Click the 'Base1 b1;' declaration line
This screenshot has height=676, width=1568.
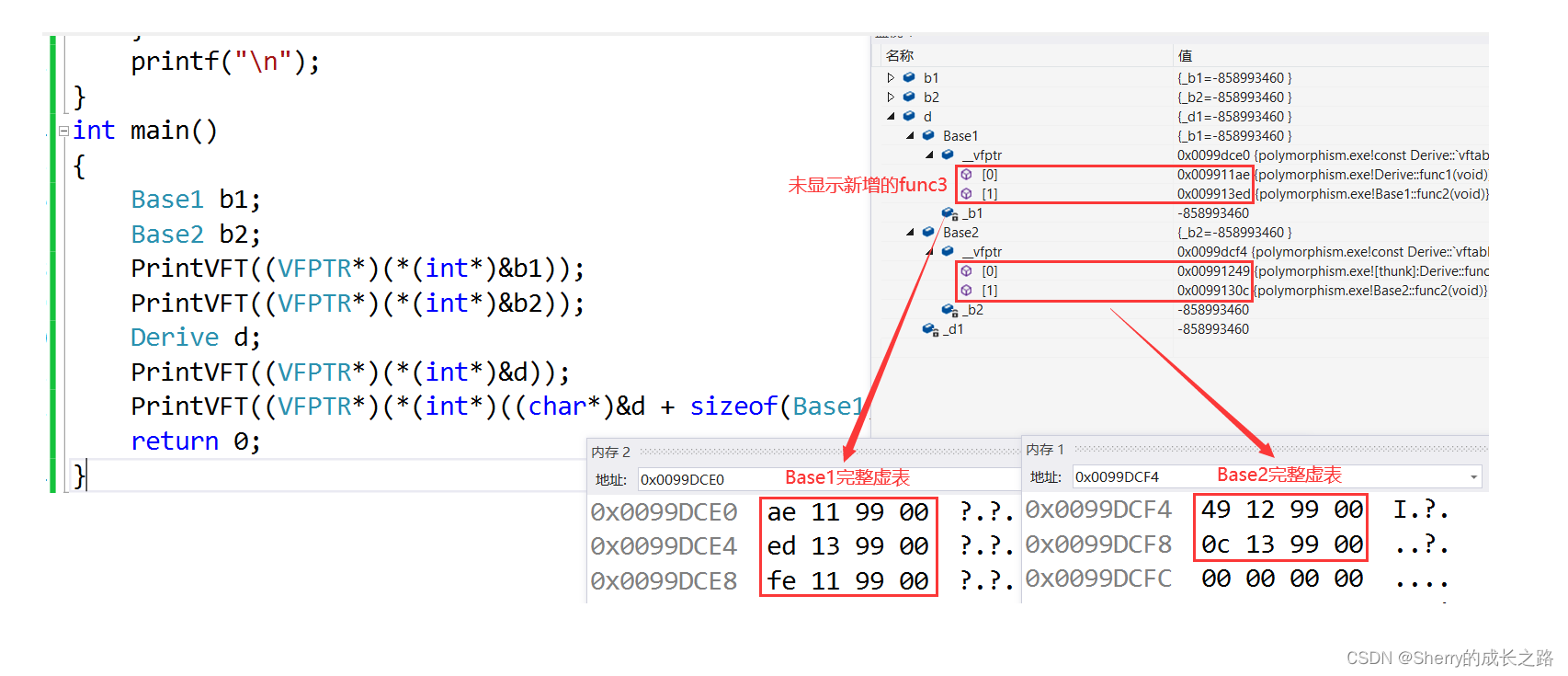click(196, 200)
